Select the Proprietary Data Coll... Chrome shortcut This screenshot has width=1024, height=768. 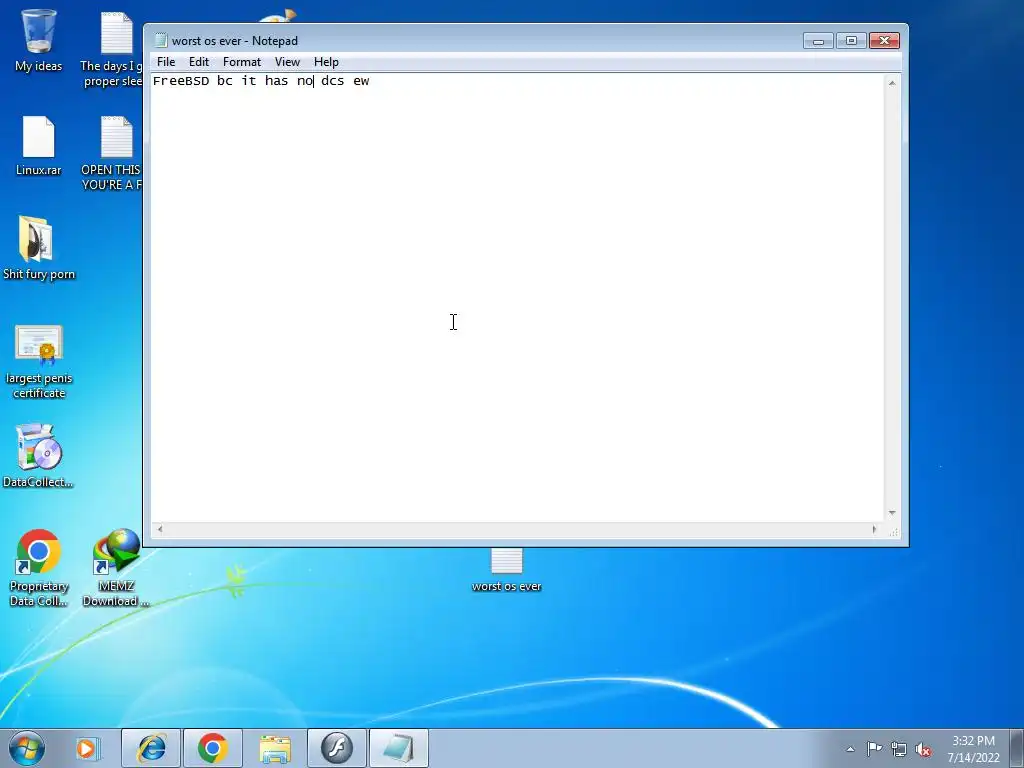(39, 568)
